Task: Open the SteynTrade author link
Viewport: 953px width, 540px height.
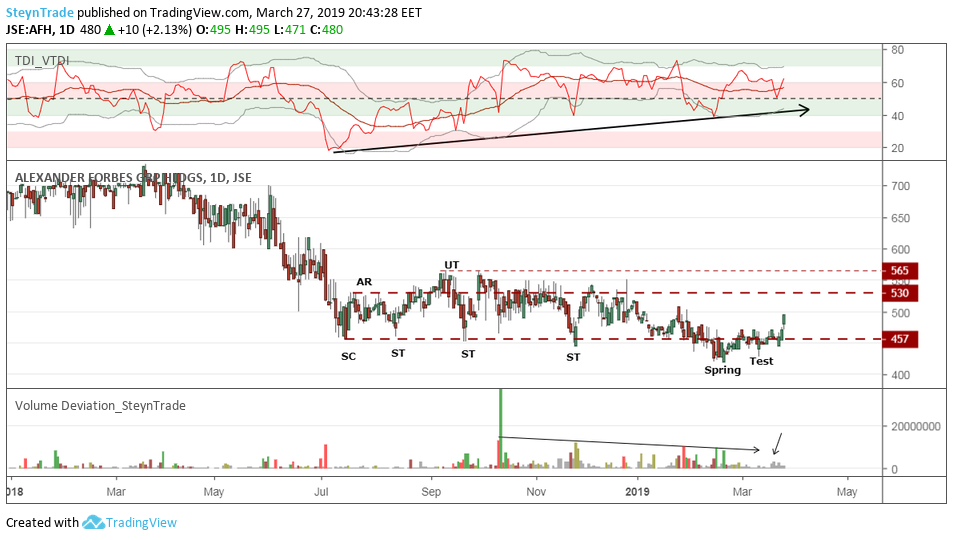Action: (40, 12)
